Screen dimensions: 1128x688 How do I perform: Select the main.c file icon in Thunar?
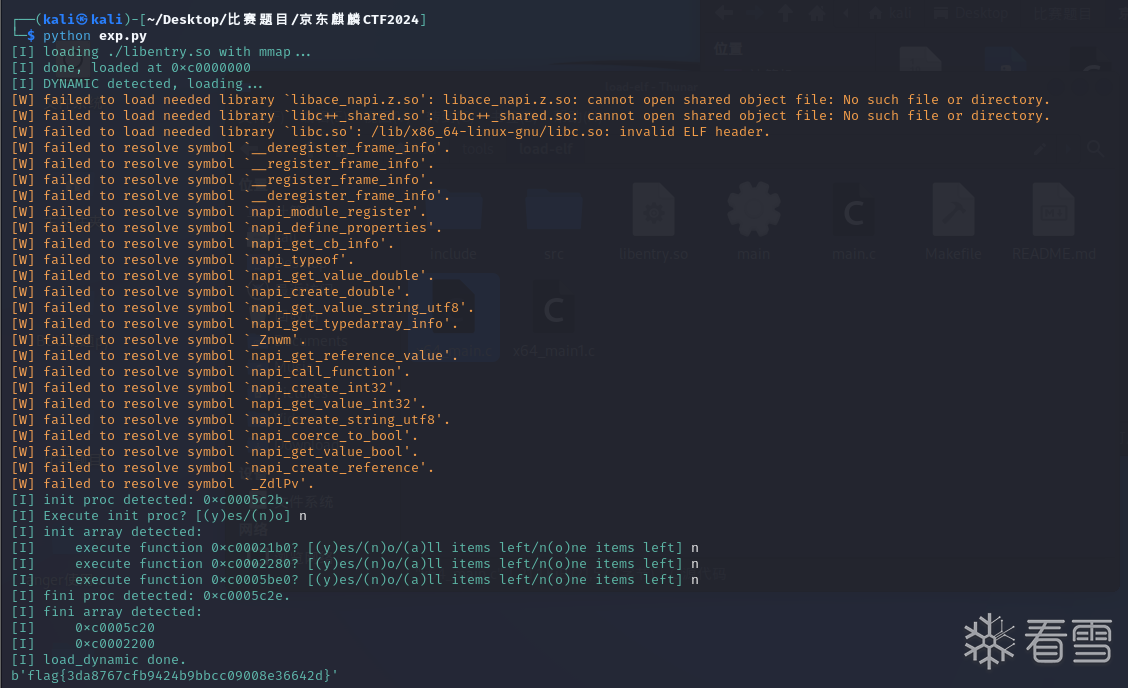click(x=853, y=210)
